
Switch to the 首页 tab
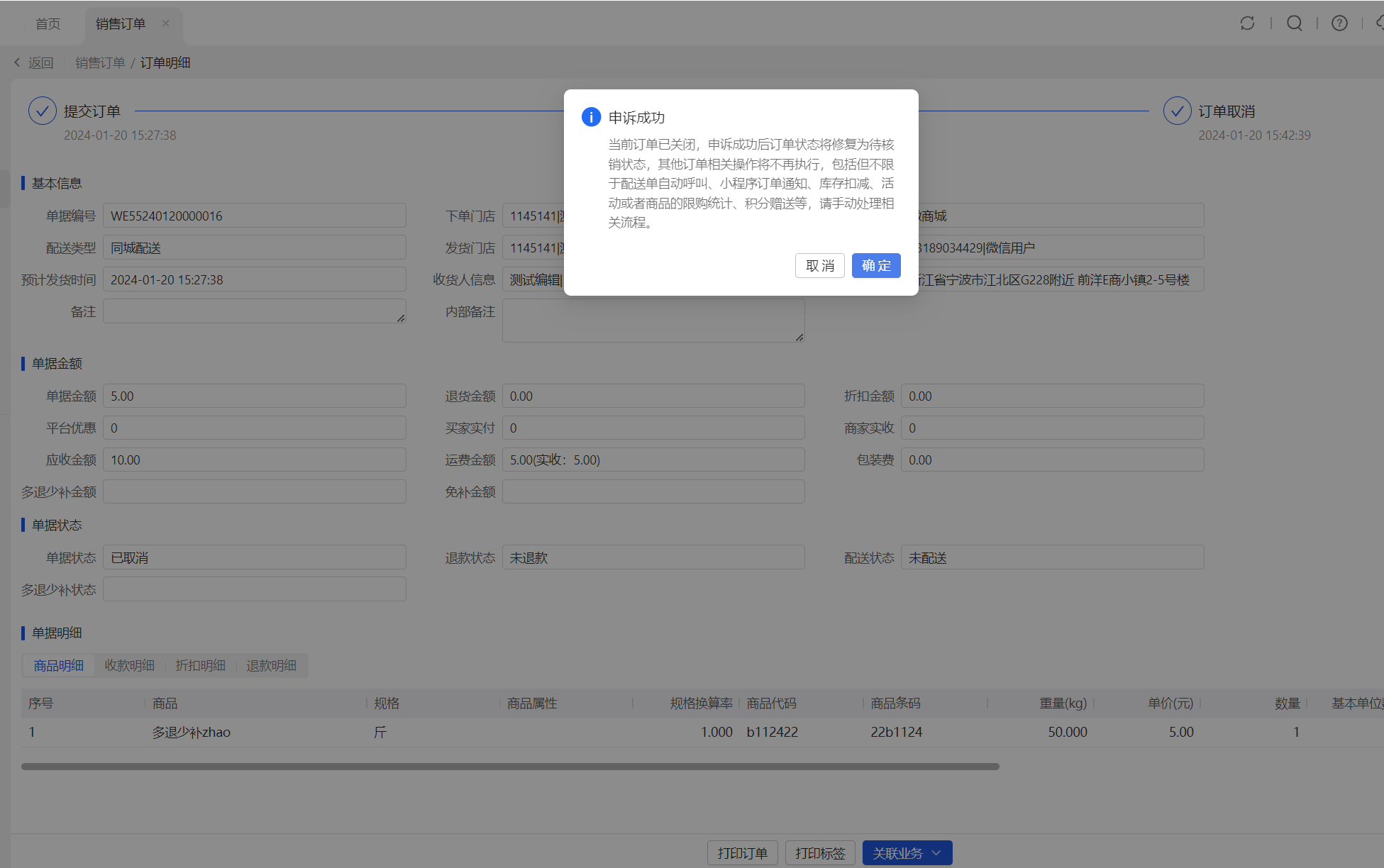click(x=48, y=24)
